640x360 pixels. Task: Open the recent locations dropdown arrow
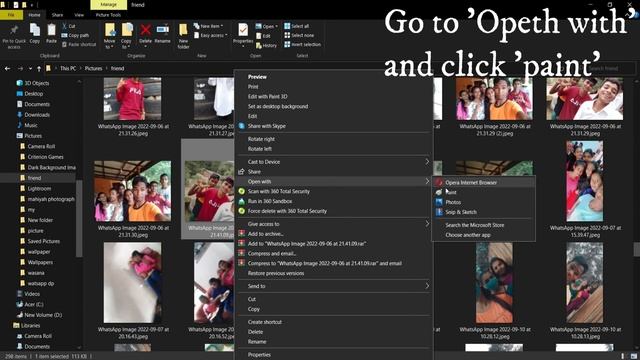[x=30, y=69]
